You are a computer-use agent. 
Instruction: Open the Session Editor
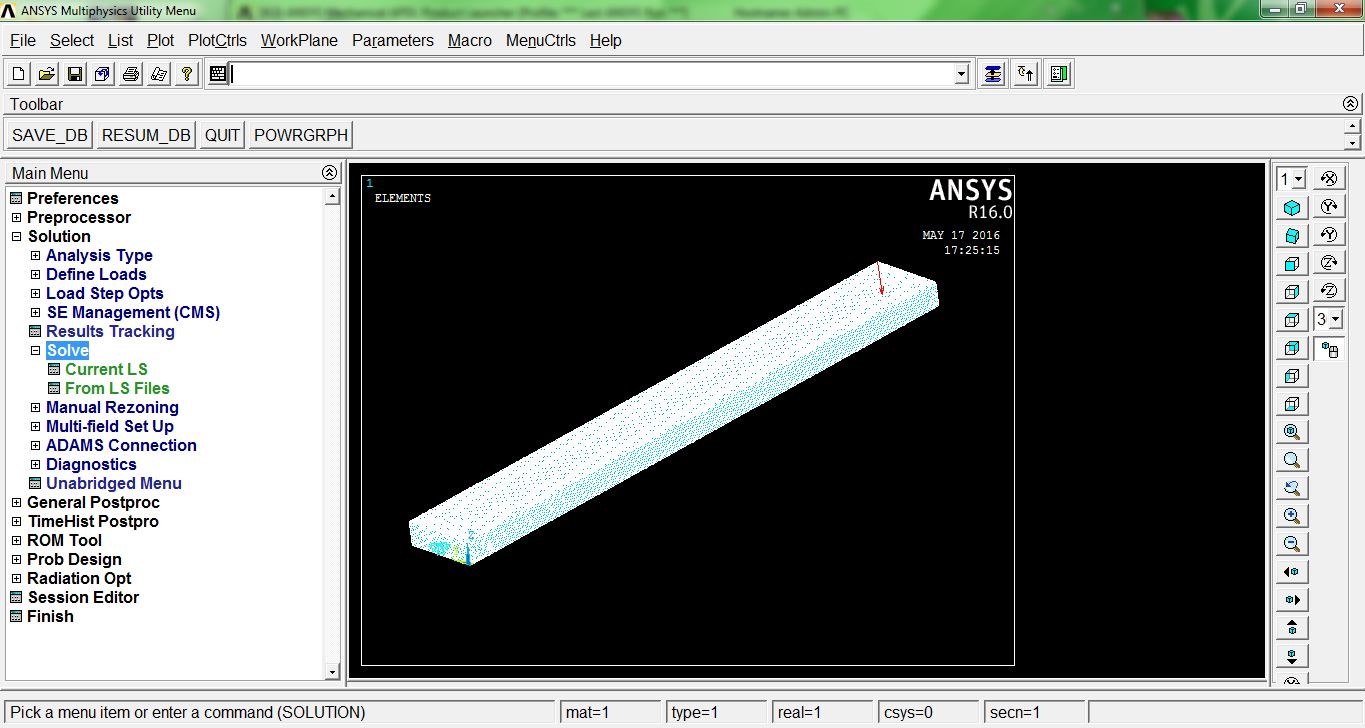point(83,597)
